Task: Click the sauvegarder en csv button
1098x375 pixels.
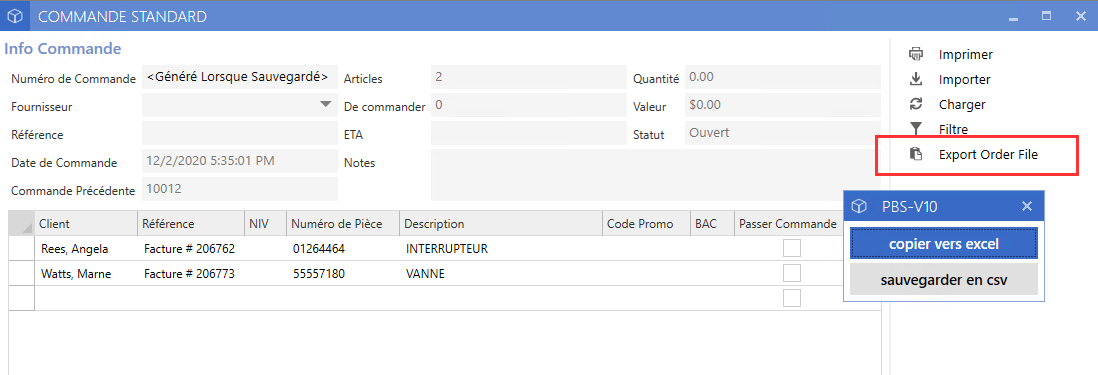Action: [943, 280]
